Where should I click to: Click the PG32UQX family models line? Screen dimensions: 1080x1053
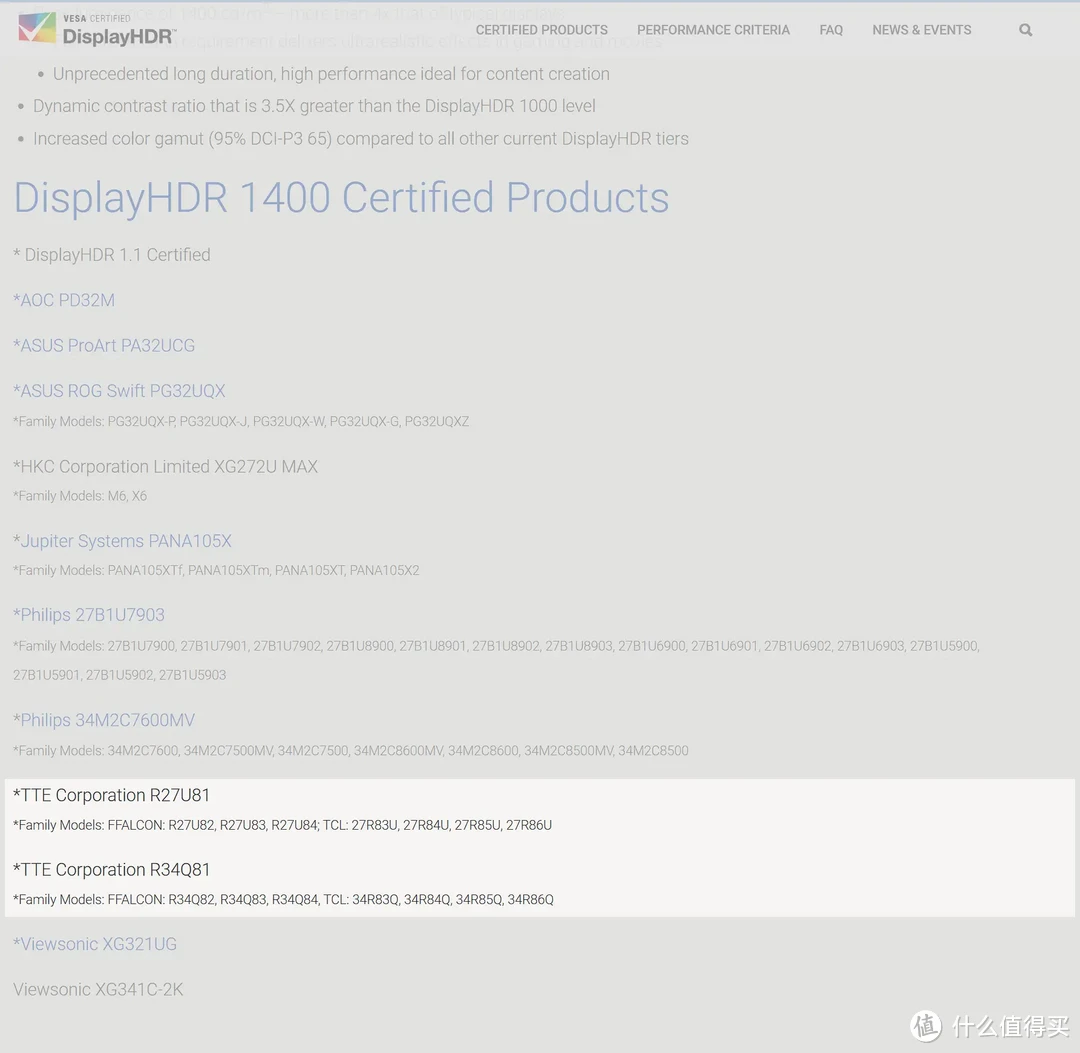[241, 421]
